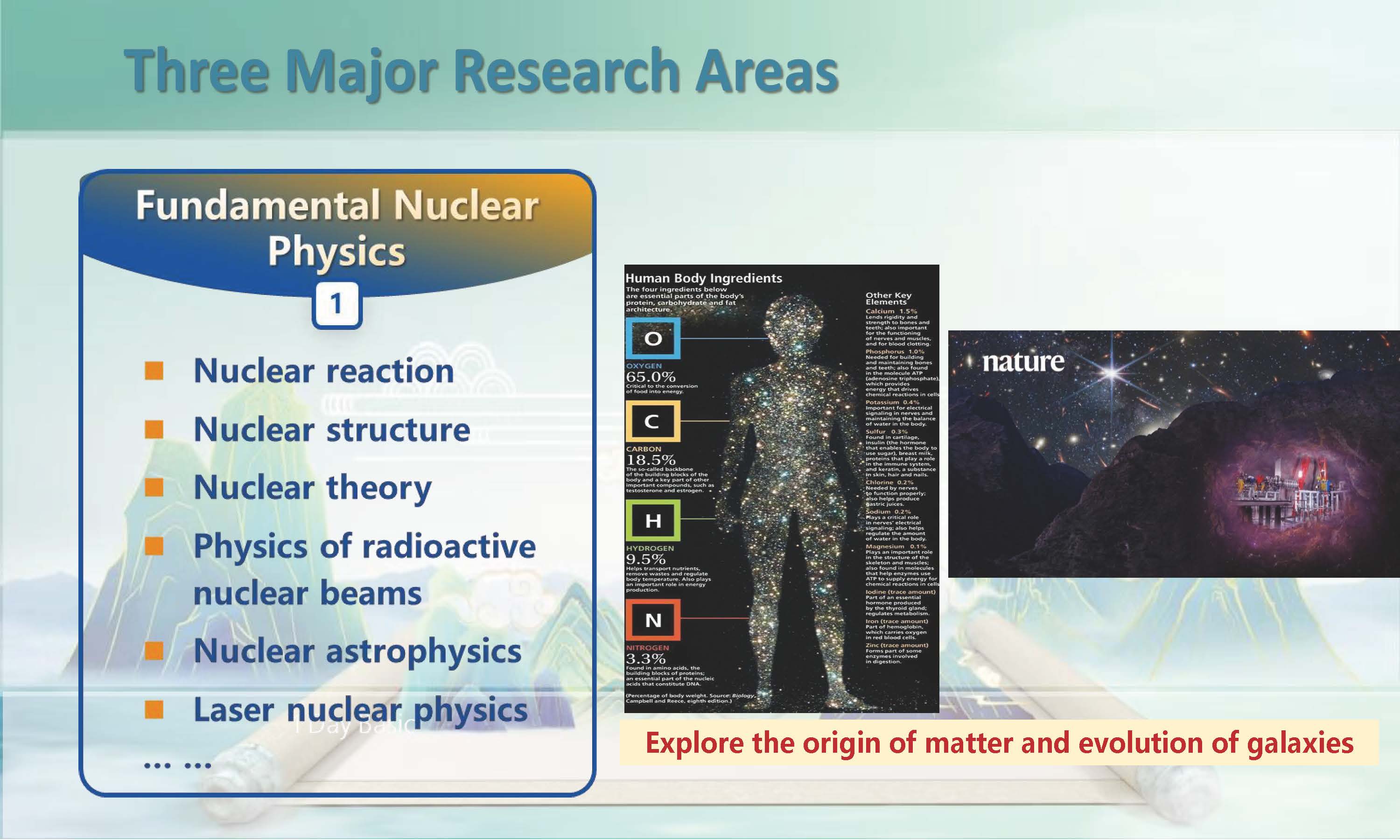Click the 'Phosphorus 1.0%' entry
This screenshot has width=1400, height=840.
click(x=895, y=351)
